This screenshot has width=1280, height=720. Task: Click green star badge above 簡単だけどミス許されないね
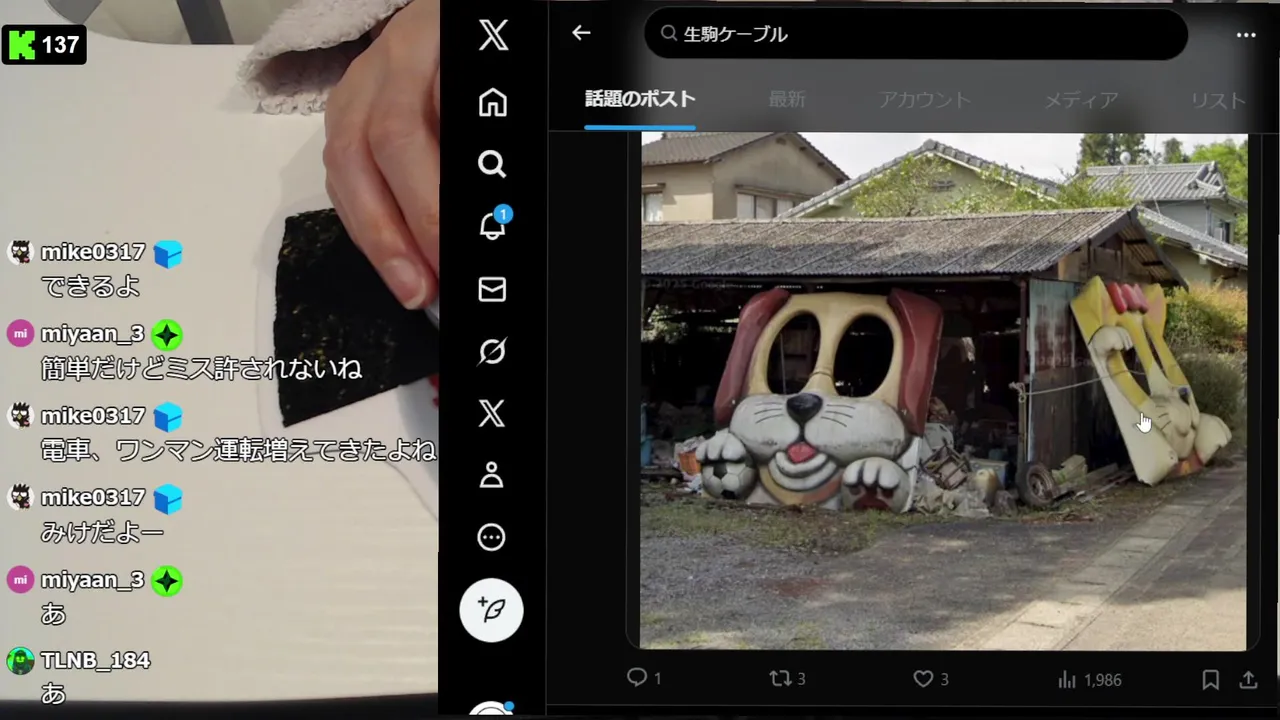[x=166, y=335]
